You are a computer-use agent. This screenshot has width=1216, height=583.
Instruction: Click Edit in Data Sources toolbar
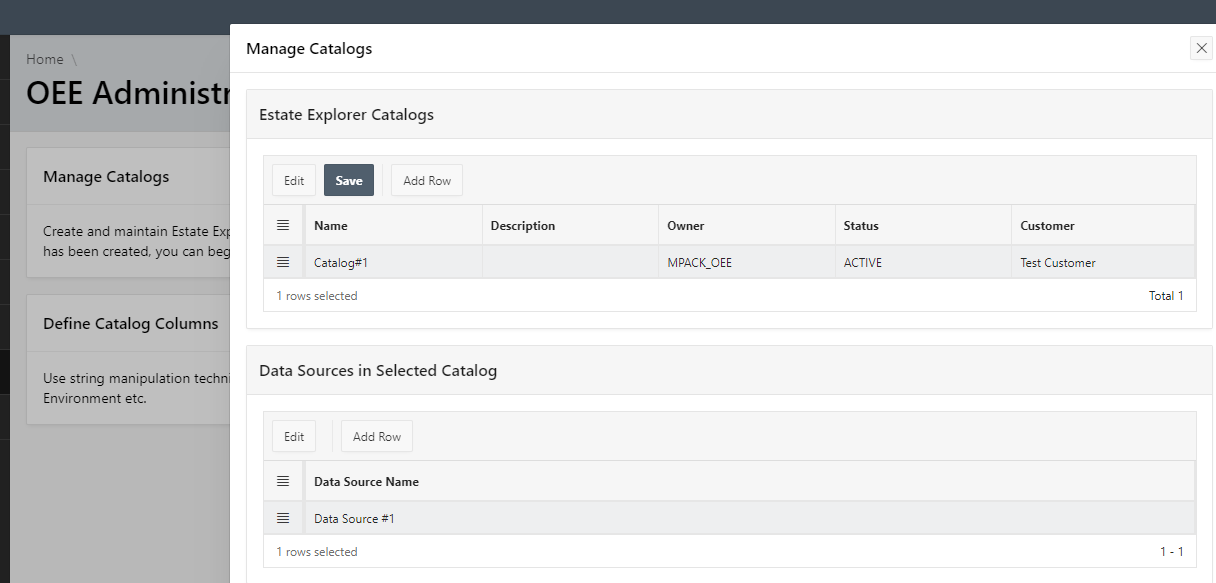coord(294,436)
